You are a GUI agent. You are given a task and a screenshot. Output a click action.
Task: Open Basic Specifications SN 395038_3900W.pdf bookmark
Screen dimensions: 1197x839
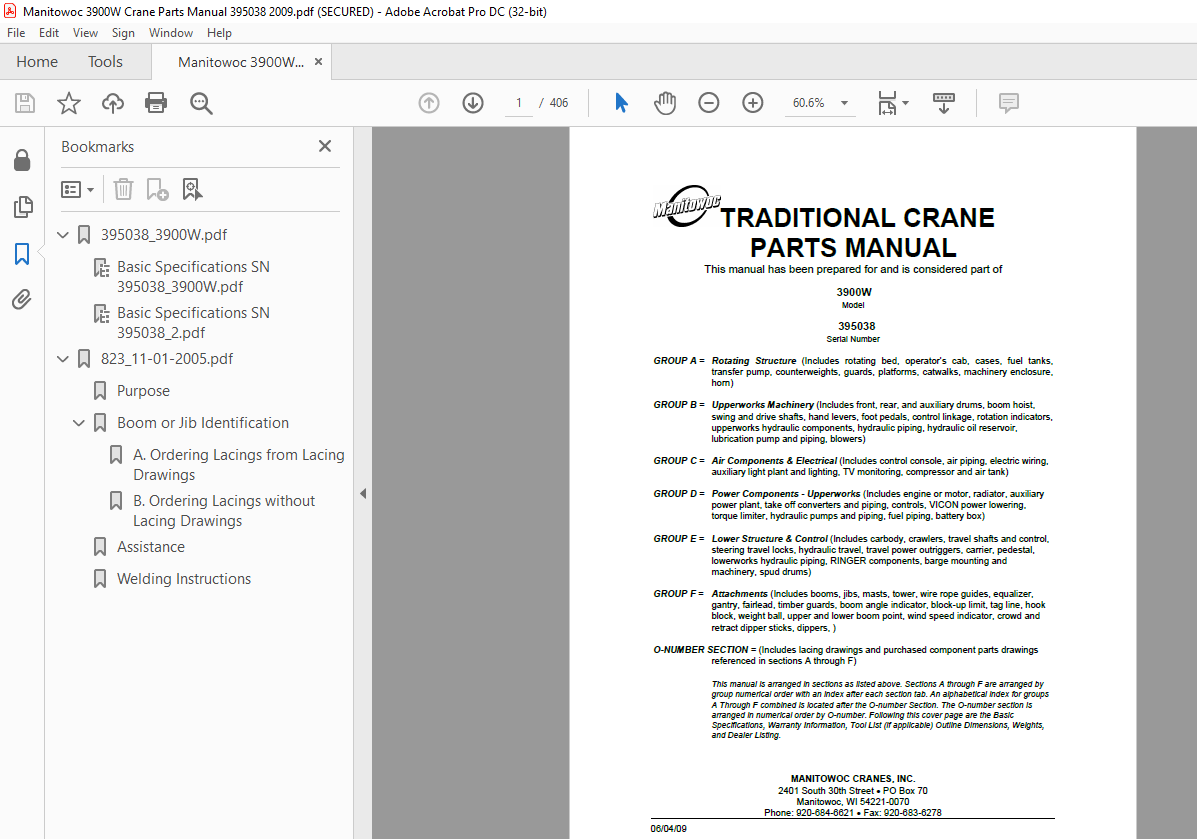(x=193, y=276)
